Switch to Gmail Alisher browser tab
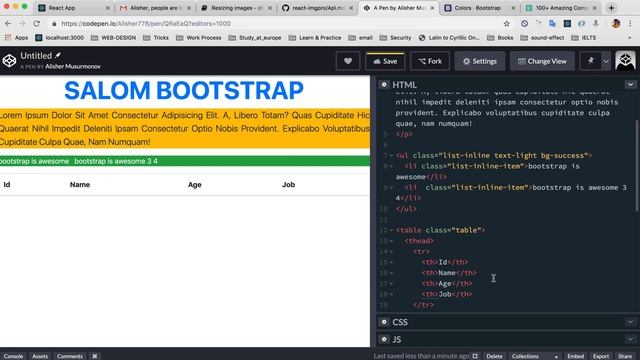Viewport: 640px width, 360px height. [155, 8]
